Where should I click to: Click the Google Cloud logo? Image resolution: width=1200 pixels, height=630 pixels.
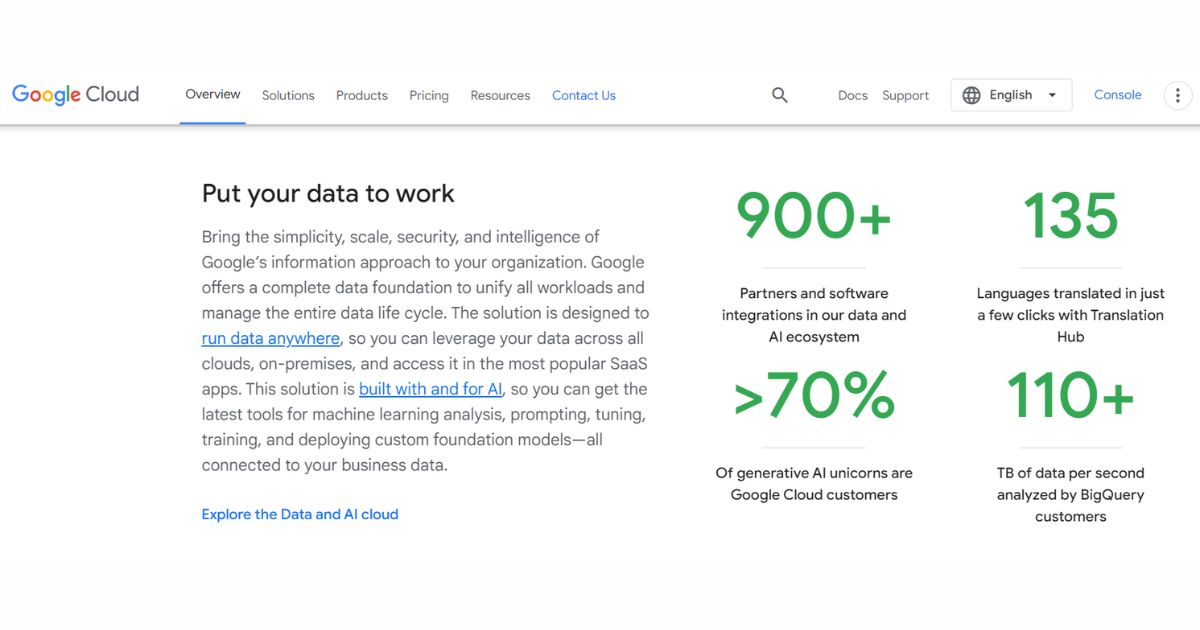pyautogui.click(x=75, y=94)
